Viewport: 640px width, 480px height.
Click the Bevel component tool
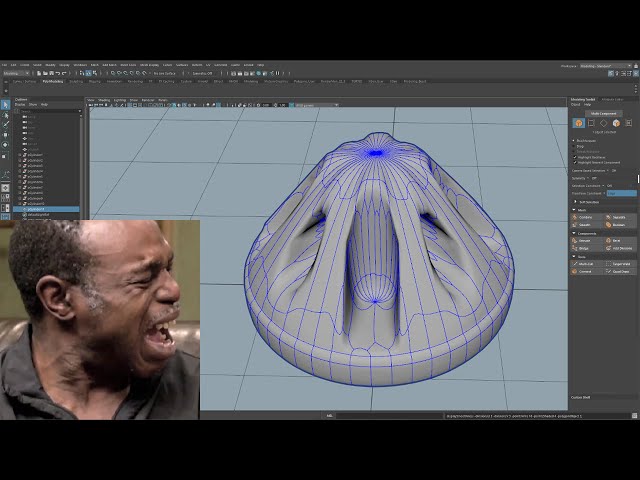tap(619, 241)
